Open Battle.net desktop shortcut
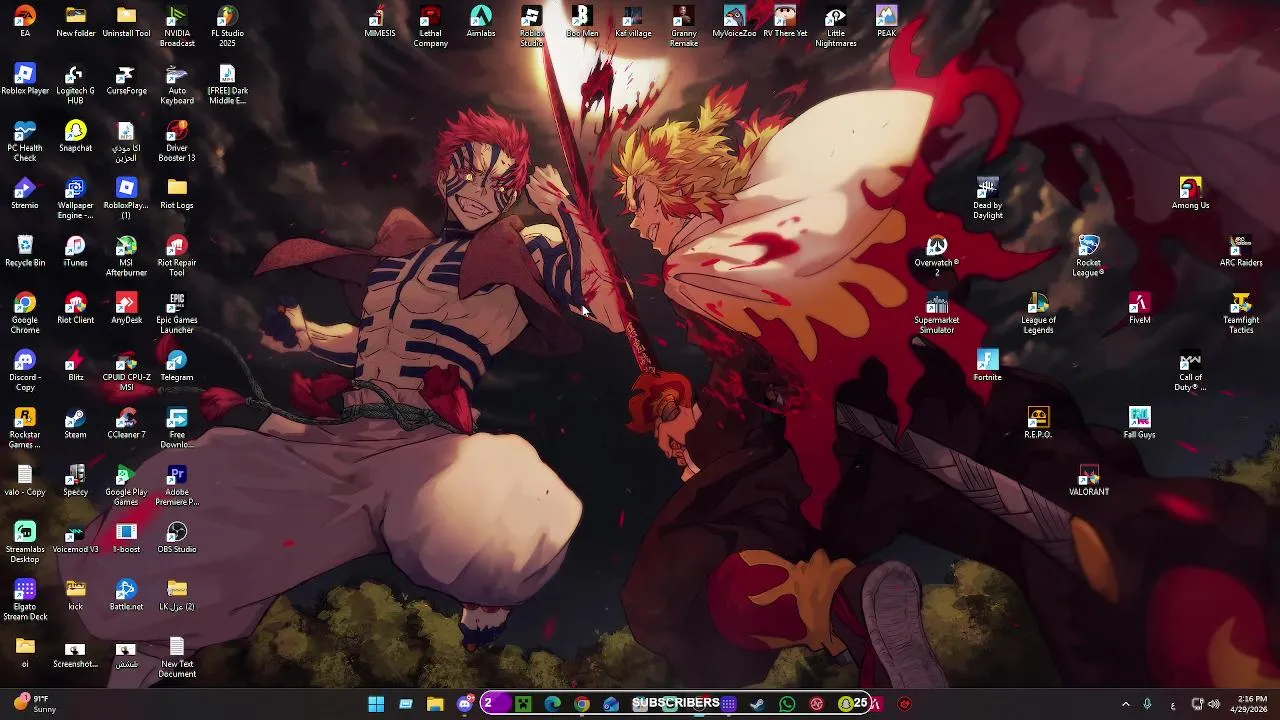1280x720 pixels. coord(126,595)
